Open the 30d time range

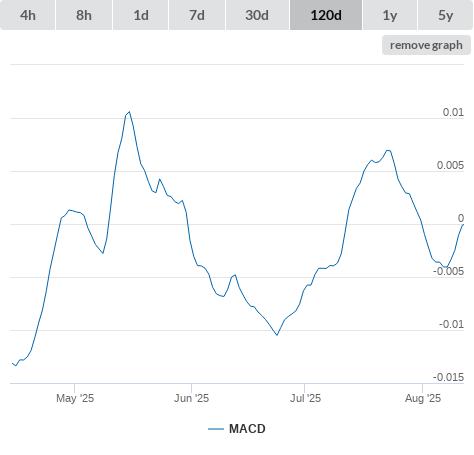257,15
